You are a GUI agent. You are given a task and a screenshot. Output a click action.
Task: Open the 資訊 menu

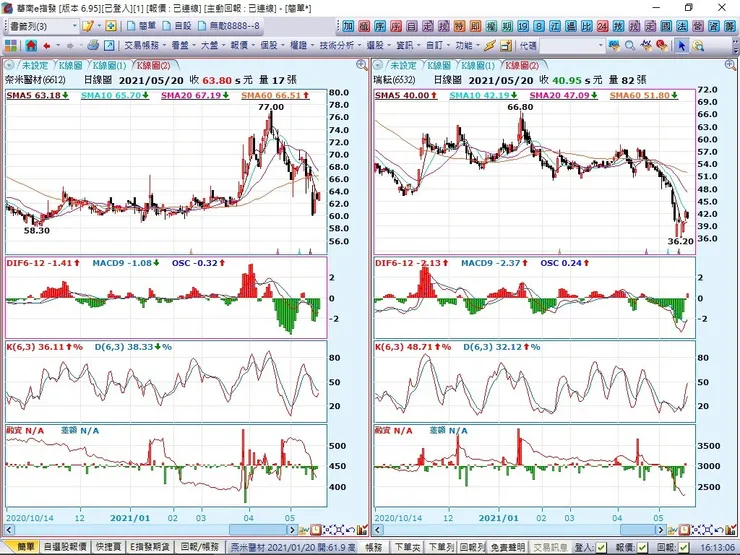click(x=408, y=46)
